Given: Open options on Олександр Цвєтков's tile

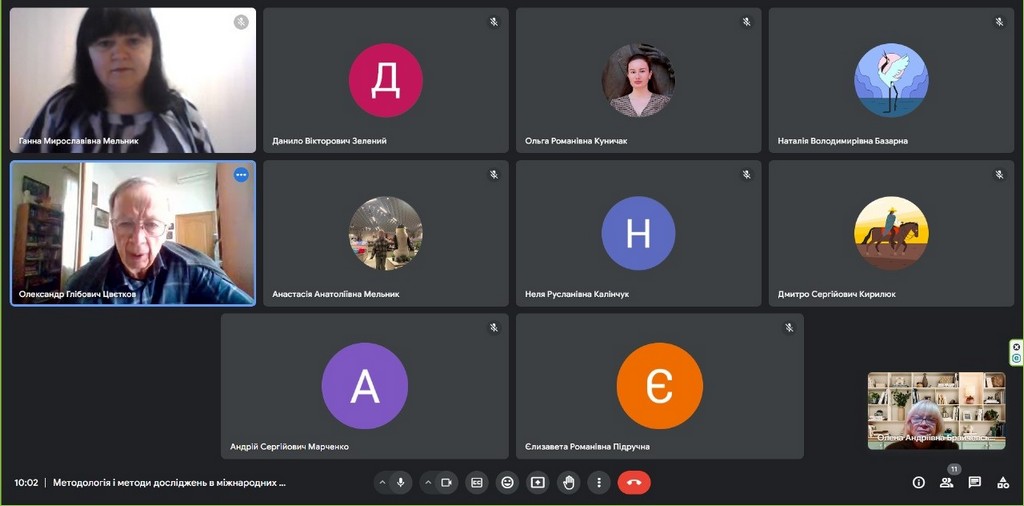Looking at the screenshot, I should pyautogui.click(x=241, y=175).
